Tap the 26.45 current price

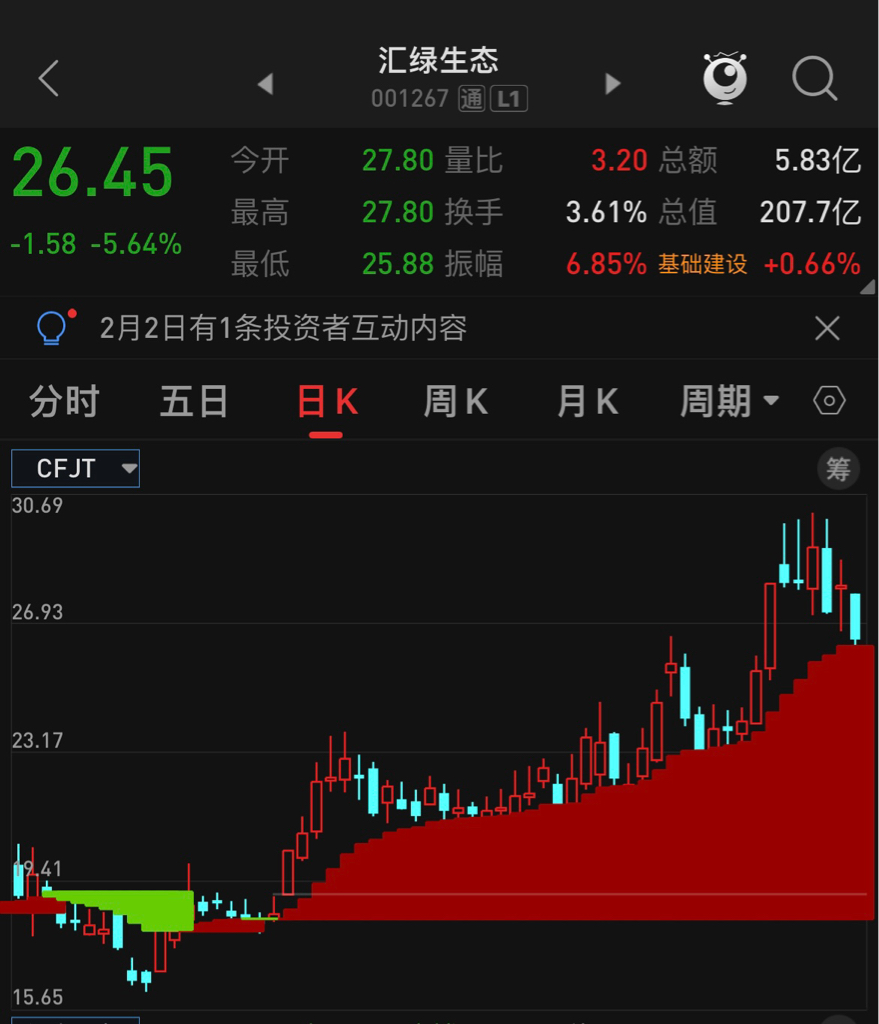point(93,172)
